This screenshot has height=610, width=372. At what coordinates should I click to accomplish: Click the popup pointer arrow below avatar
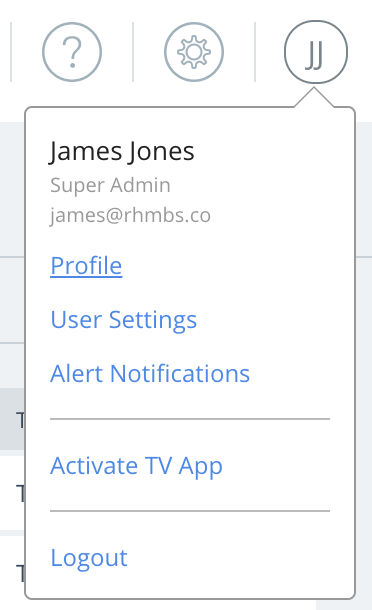(x=314, y=97)
